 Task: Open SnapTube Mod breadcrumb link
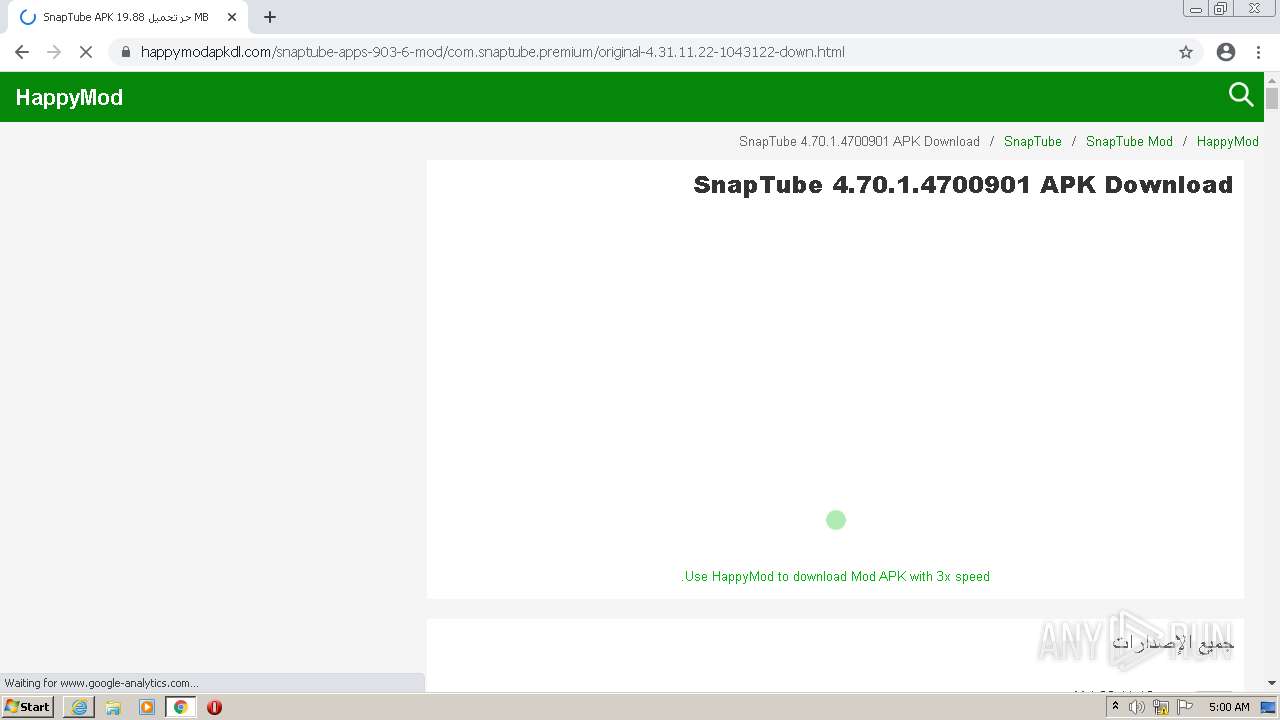click(1129, 141)
